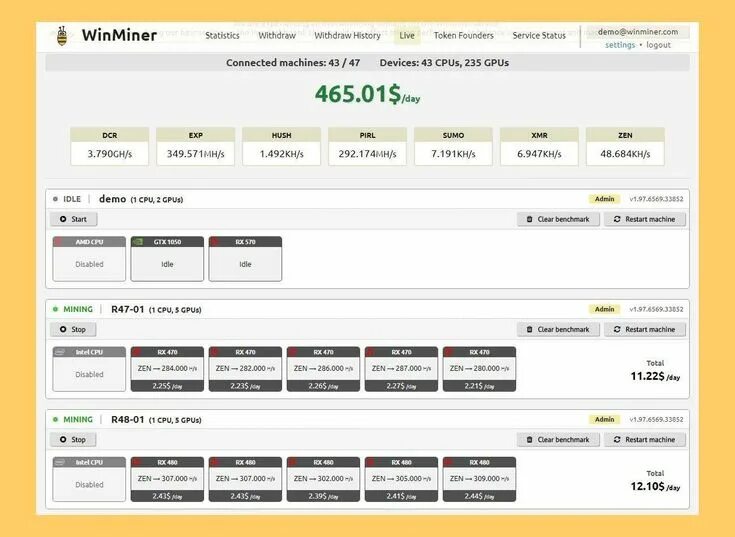Stop mining on machine R48-01
The width and height of the screenshot is (735, 537).
pos(73,440)
